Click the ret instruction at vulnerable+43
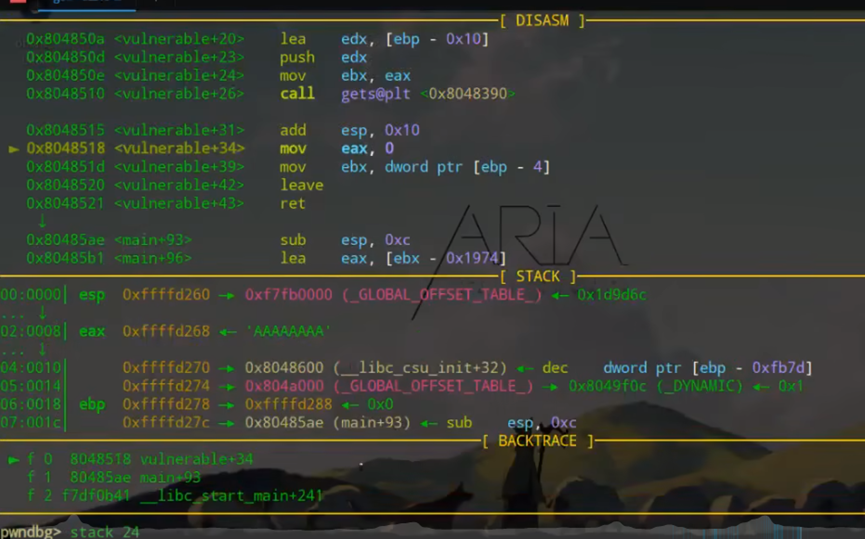Screen dimensions: 865x539 tap(293, 203)
